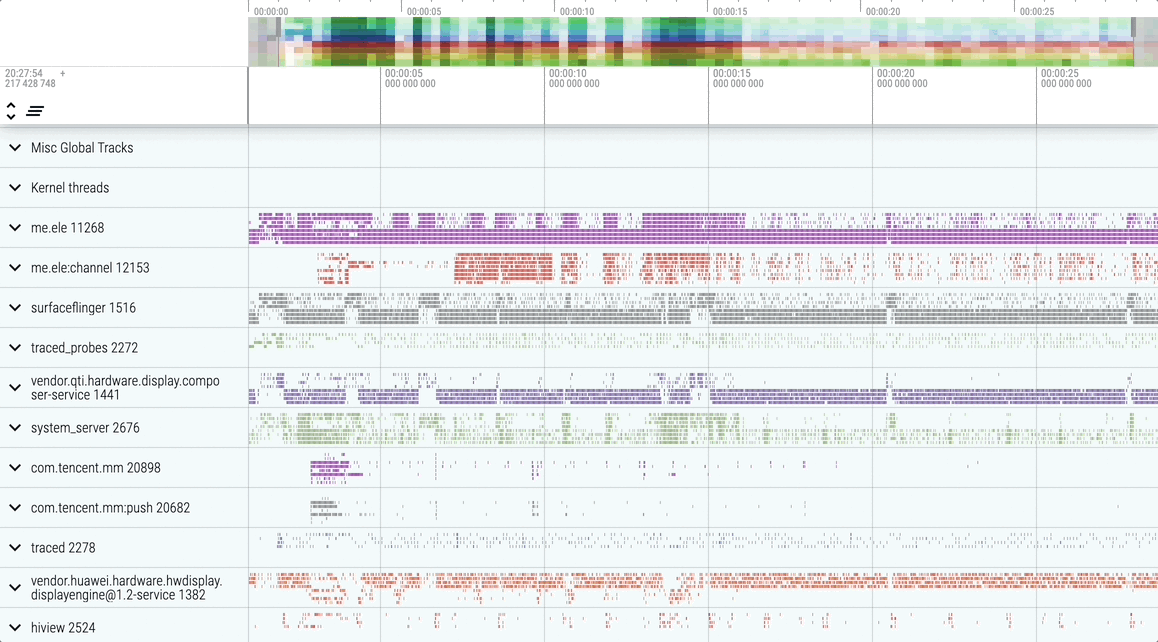Open system_server 2676 chevron
Screen dimensions: 1158x642
15,428
